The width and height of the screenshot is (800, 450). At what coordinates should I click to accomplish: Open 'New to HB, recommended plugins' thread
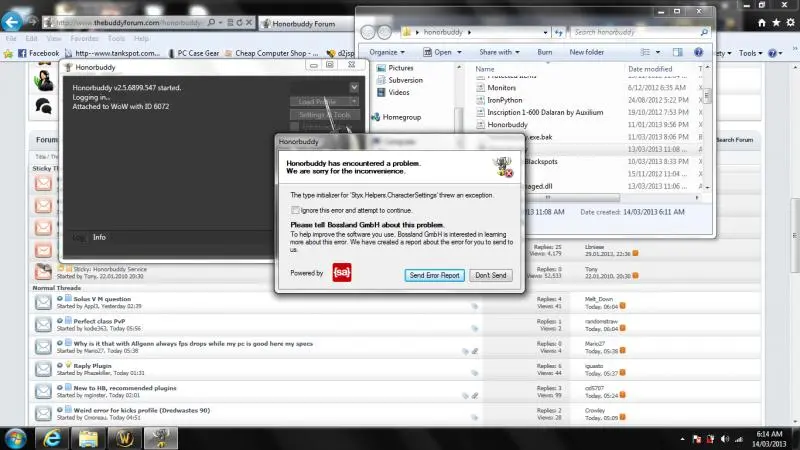(125, 388)
